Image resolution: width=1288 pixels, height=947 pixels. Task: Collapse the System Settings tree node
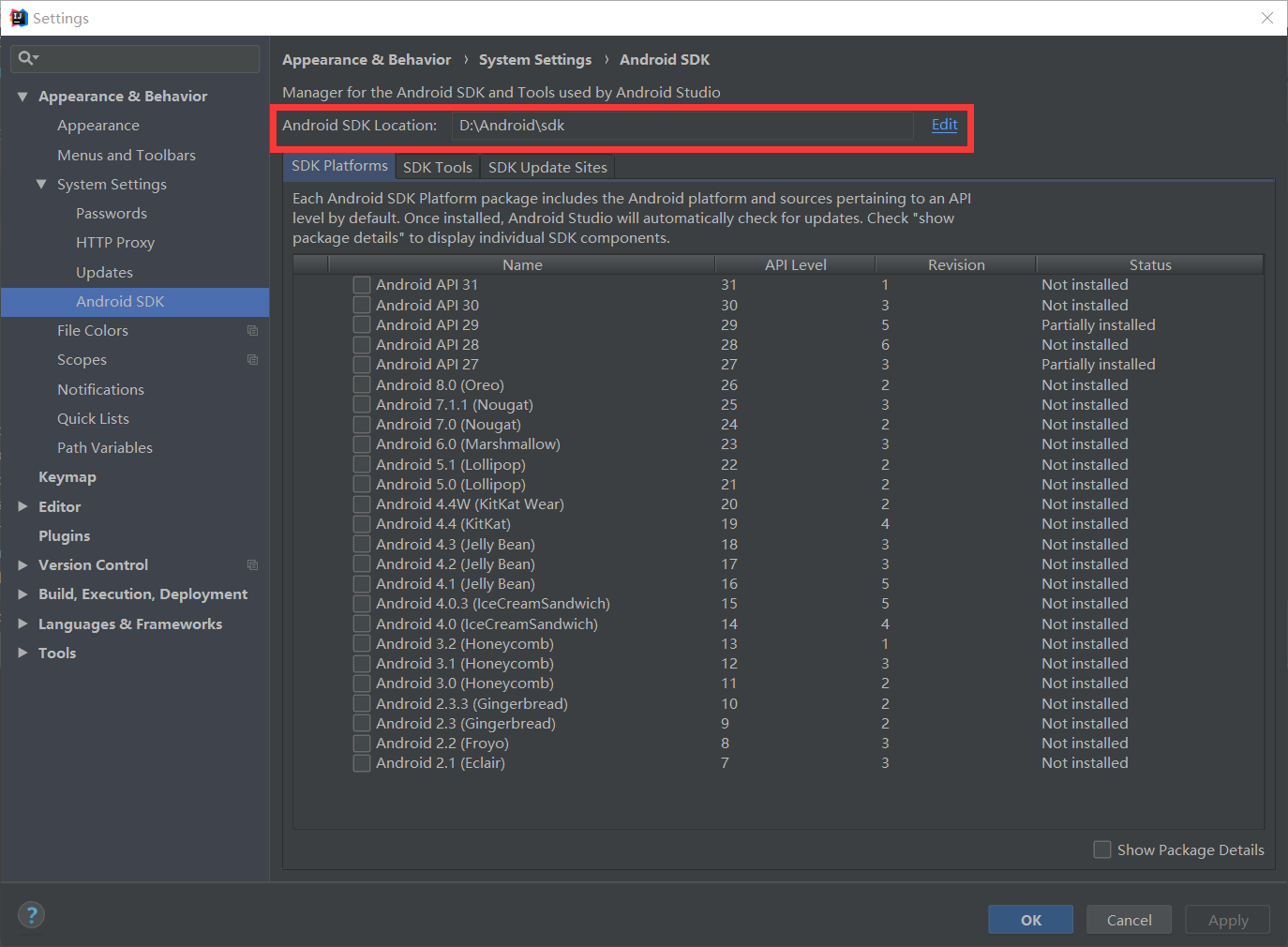(41, 184)
